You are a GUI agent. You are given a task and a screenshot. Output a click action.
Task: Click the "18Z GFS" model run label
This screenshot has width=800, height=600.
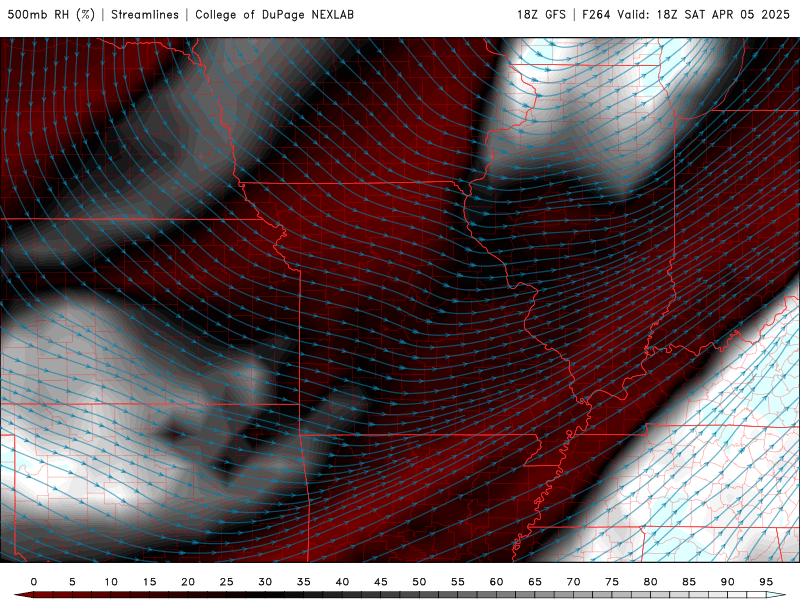pyautogui.click(x=541, y=15)
